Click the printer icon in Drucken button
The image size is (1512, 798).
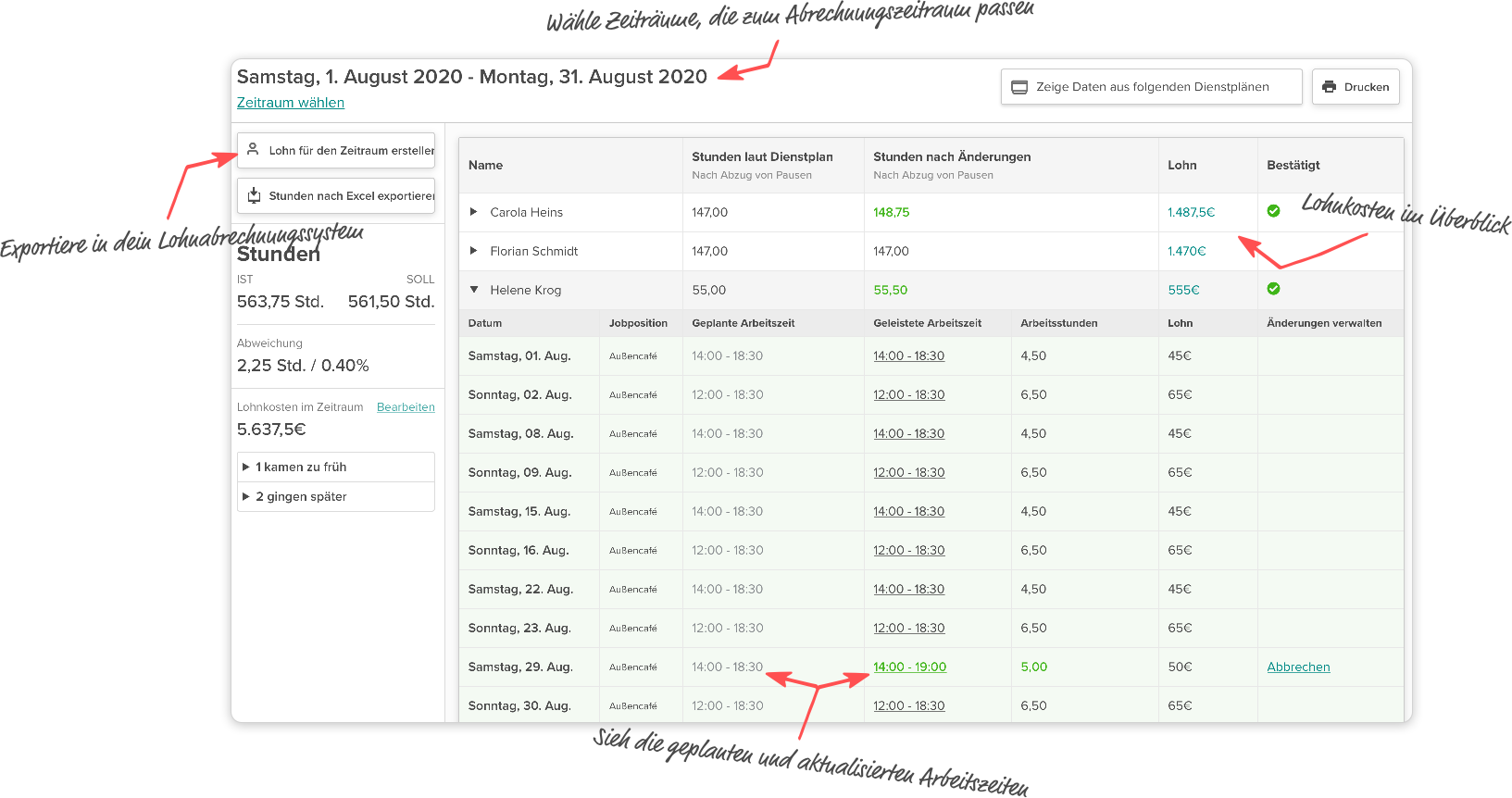pyautogui.click(x=1330, y=87)
